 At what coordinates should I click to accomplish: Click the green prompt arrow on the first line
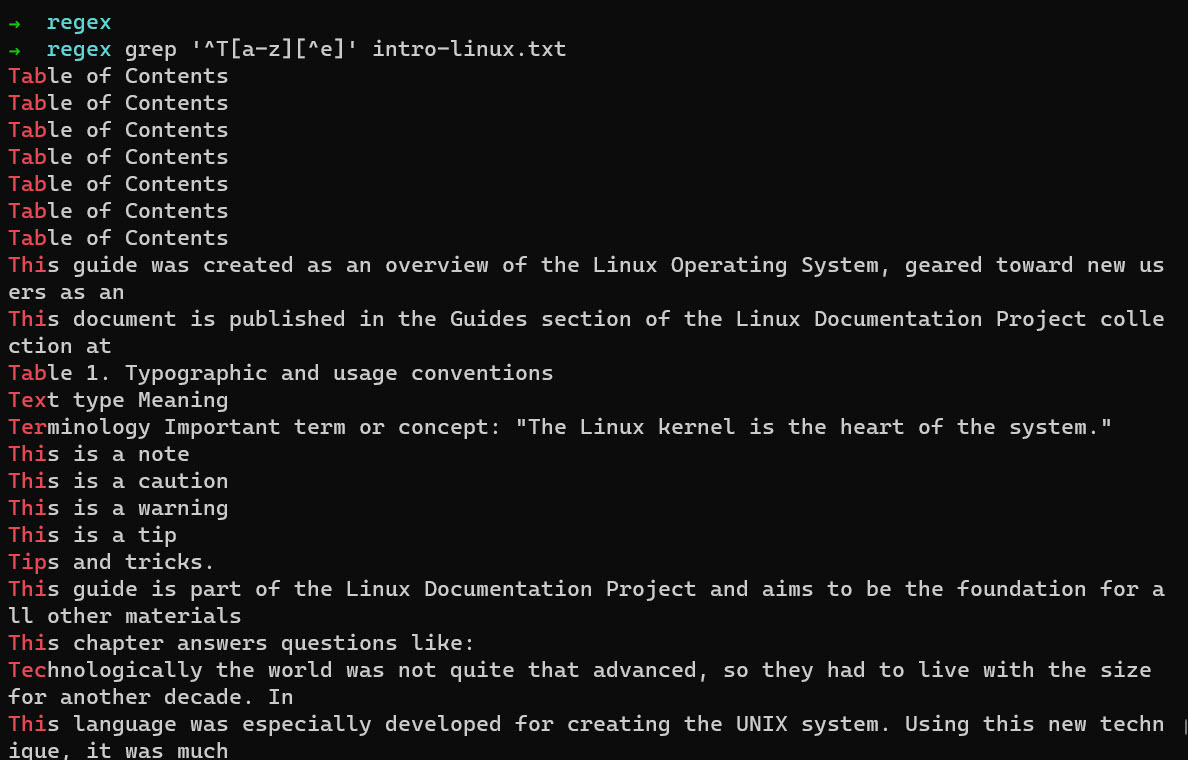click(14, 22)
